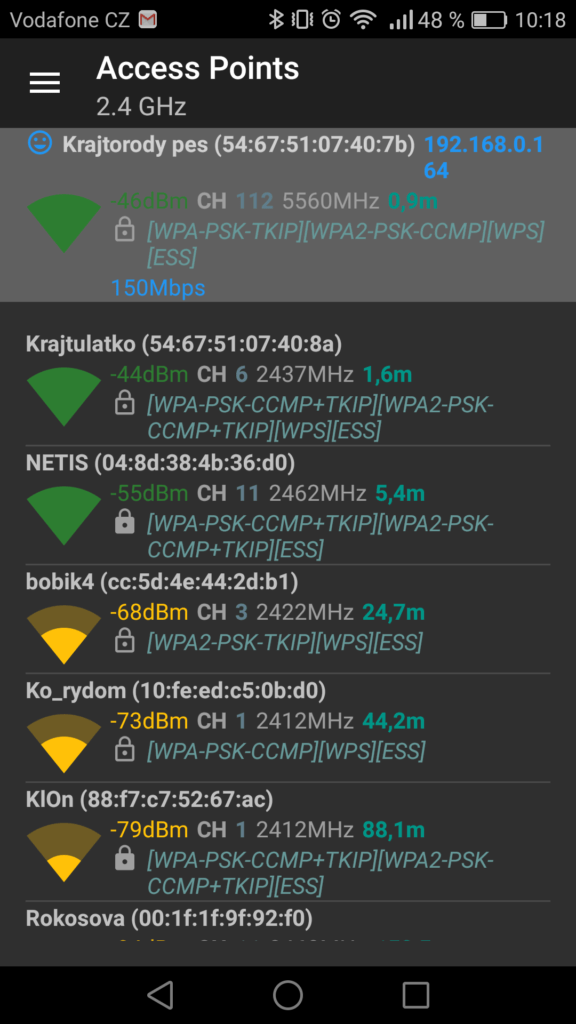Tap the 150Mbps link speed text
This screenshot has width=576, height=1024.
158,287
